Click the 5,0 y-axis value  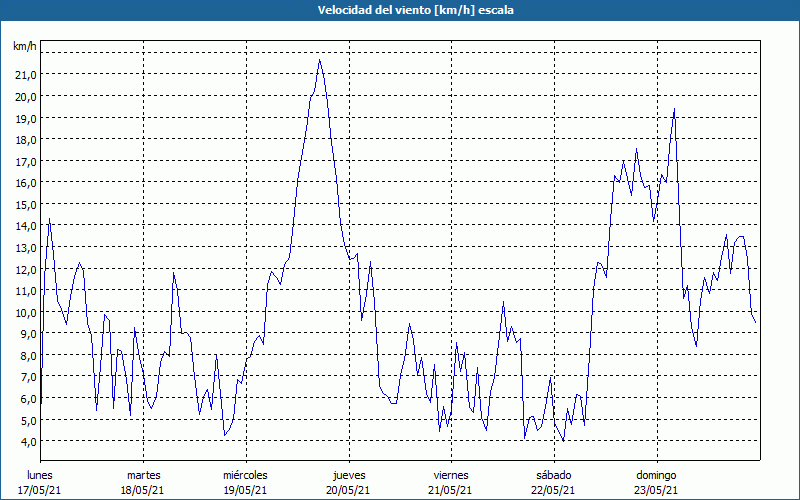pos(29,420)
